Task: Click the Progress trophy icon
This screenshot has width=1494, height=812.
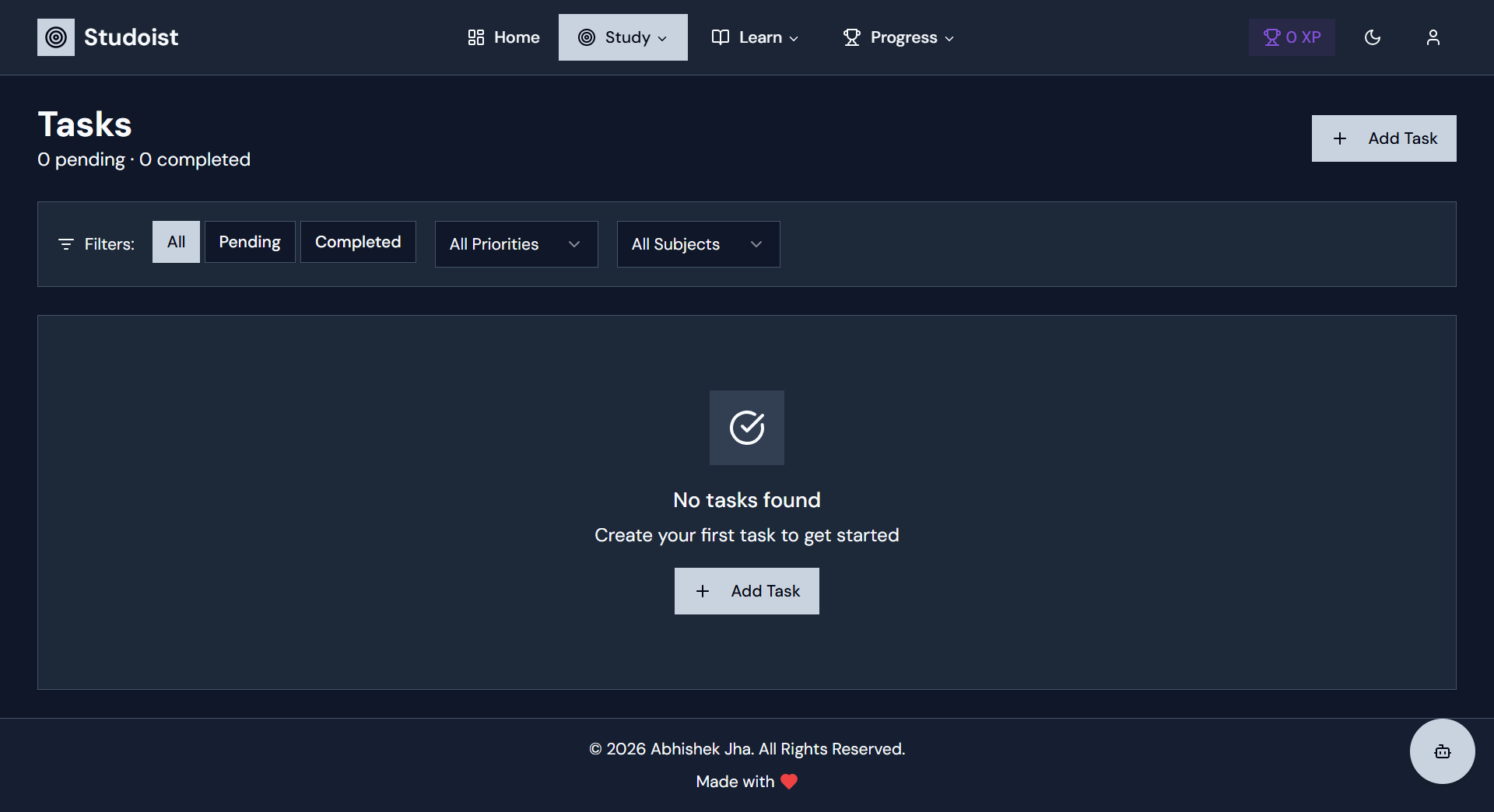Action: click(x=852, y=37)
